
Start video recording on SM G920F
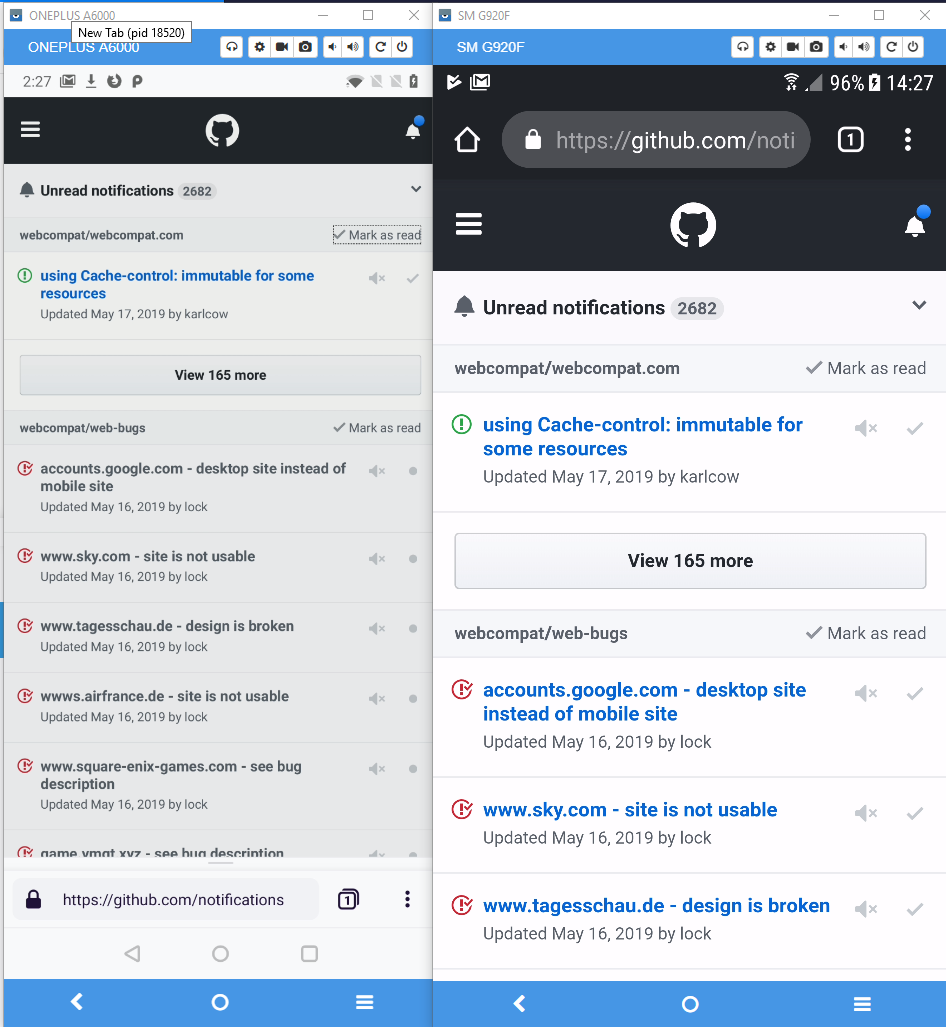coord(793,47)
